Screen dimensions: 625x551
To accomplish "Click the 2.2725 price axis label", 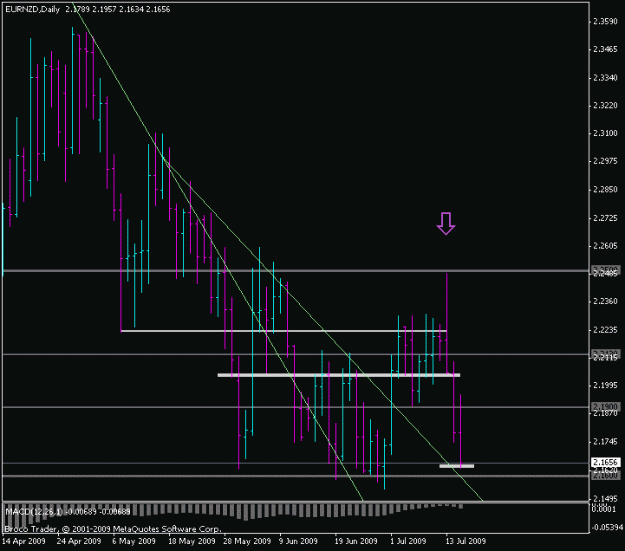I will (x=605, y=218).
